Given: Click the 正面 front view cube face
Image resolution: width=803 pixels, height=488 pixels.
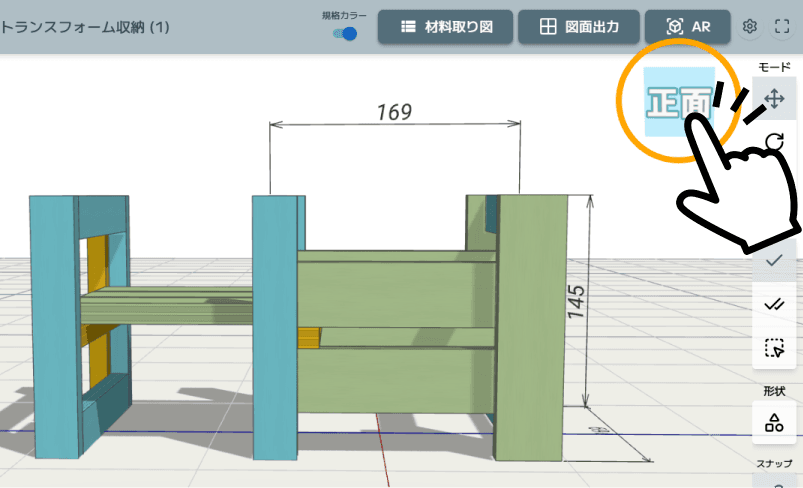Looking at the screenshot, I should (x=679, y=102).
